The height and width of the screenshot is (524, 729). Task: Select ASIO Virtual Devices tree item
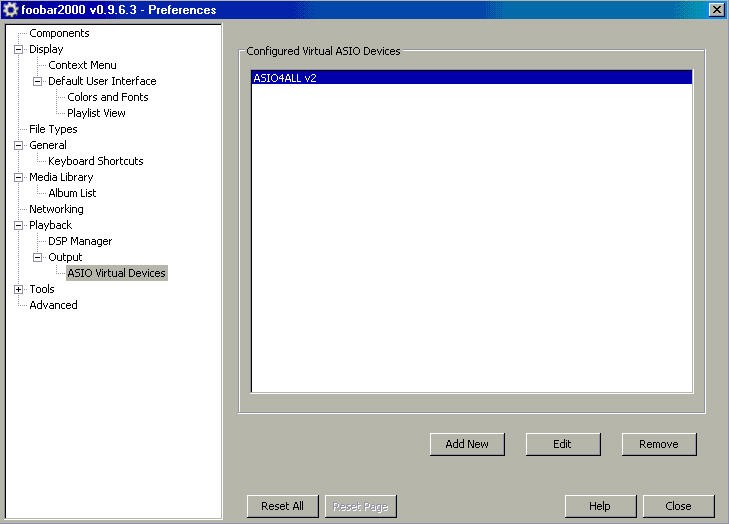117,273
